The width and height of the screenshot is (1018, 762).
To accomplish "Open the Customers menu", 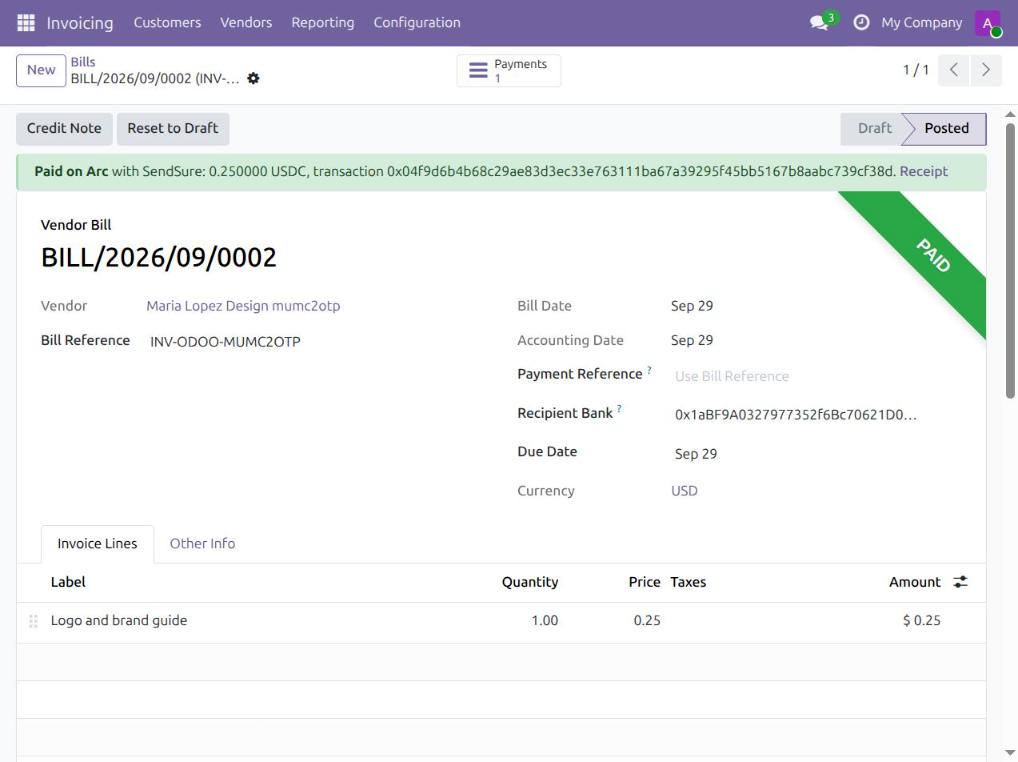I will coord(168,23).
